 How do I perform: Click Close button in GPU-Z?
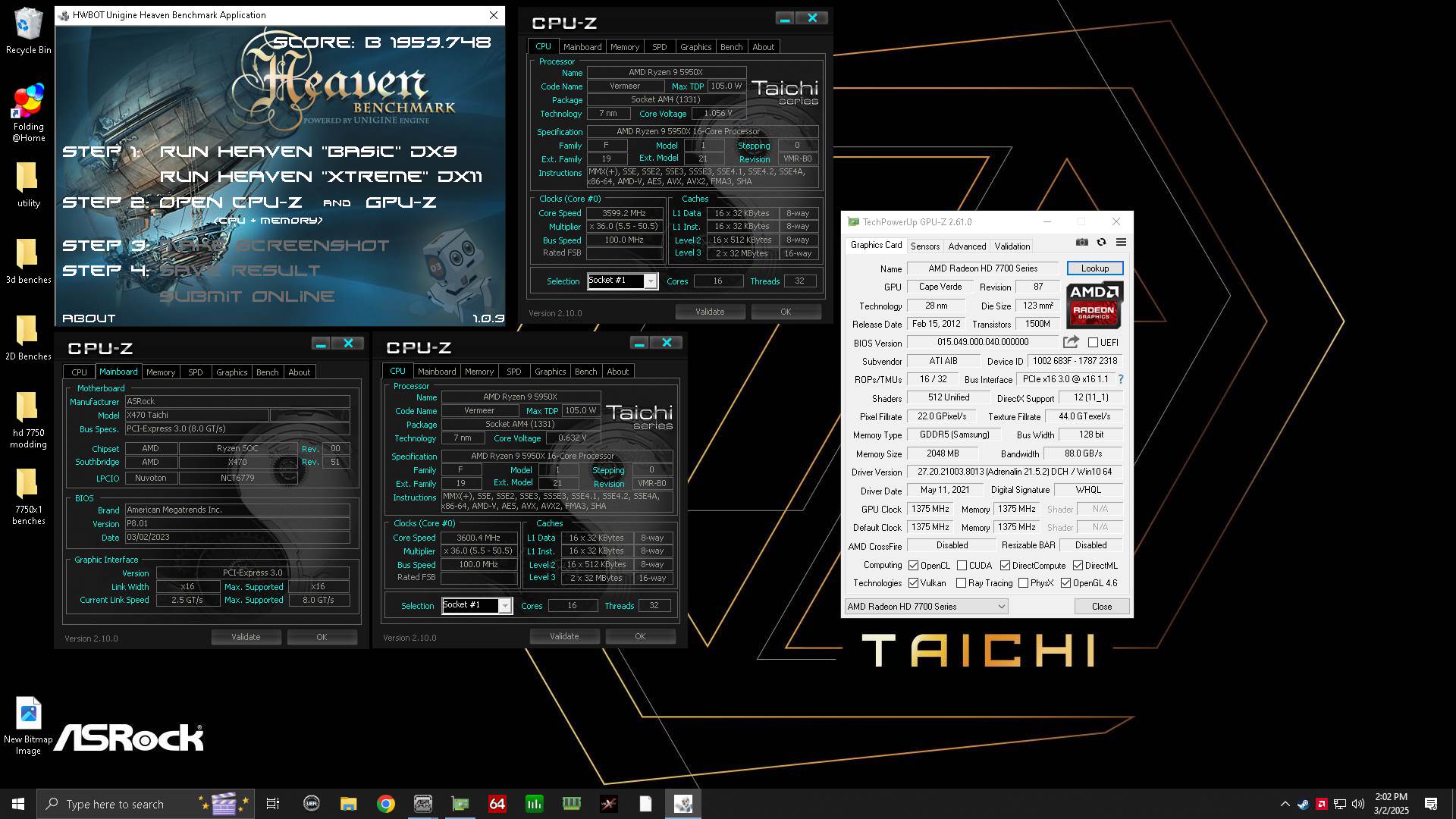(x=1102, y=607)
